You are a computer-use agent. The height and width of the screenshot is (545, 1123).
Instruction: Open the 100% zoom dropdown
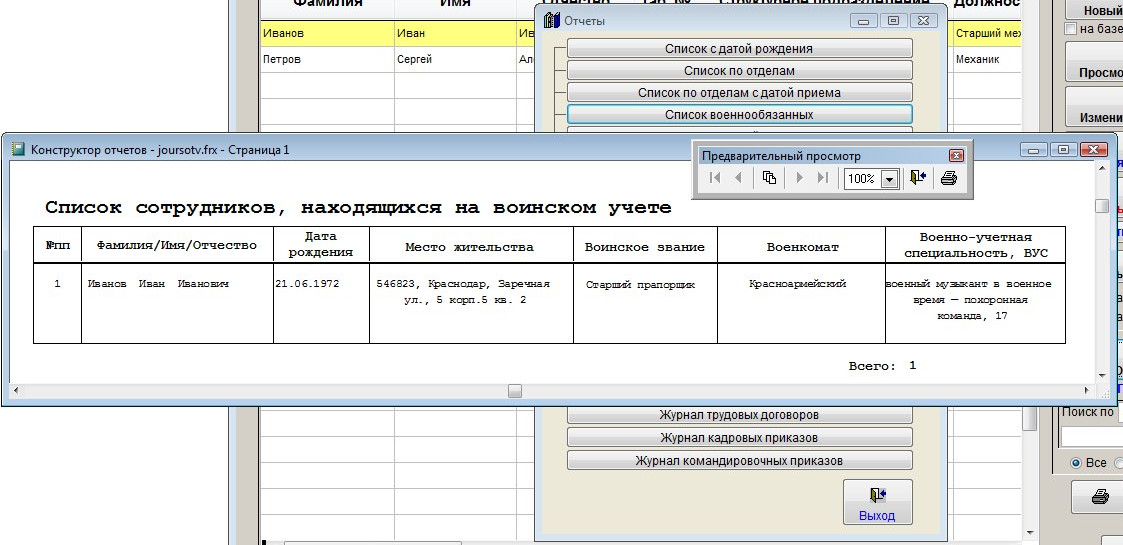coord(889,179)
